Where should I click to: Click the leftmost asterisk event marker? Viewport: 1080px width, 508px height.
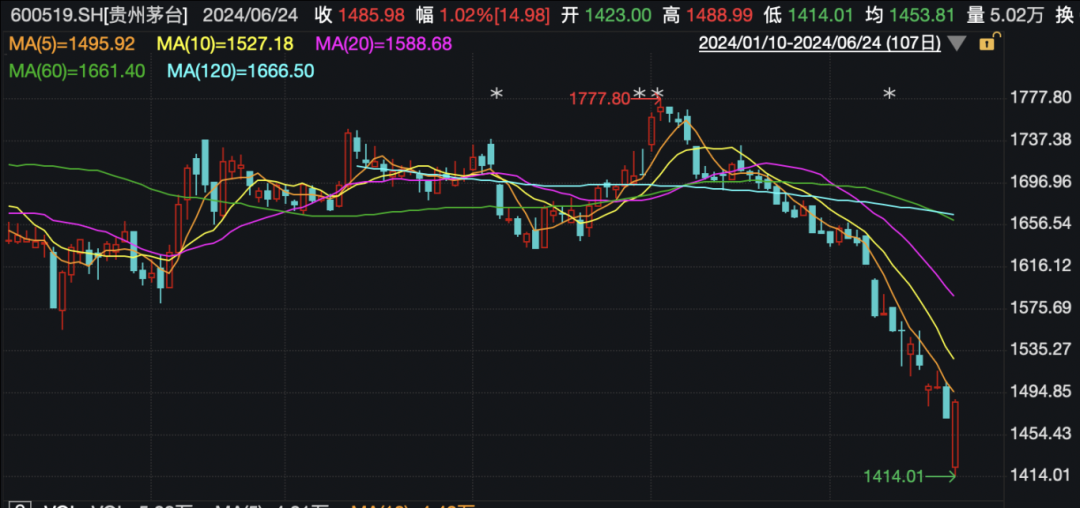(x=497, y=95)
